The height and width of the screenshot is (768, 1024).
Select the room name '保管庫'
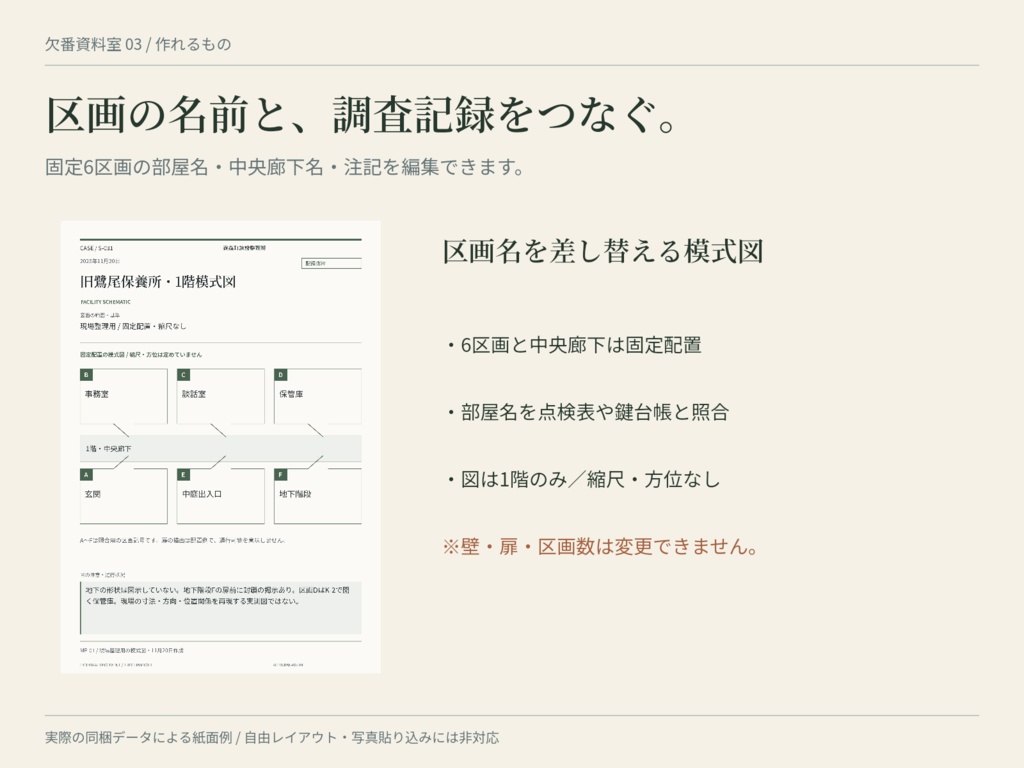tap(291, 394)
